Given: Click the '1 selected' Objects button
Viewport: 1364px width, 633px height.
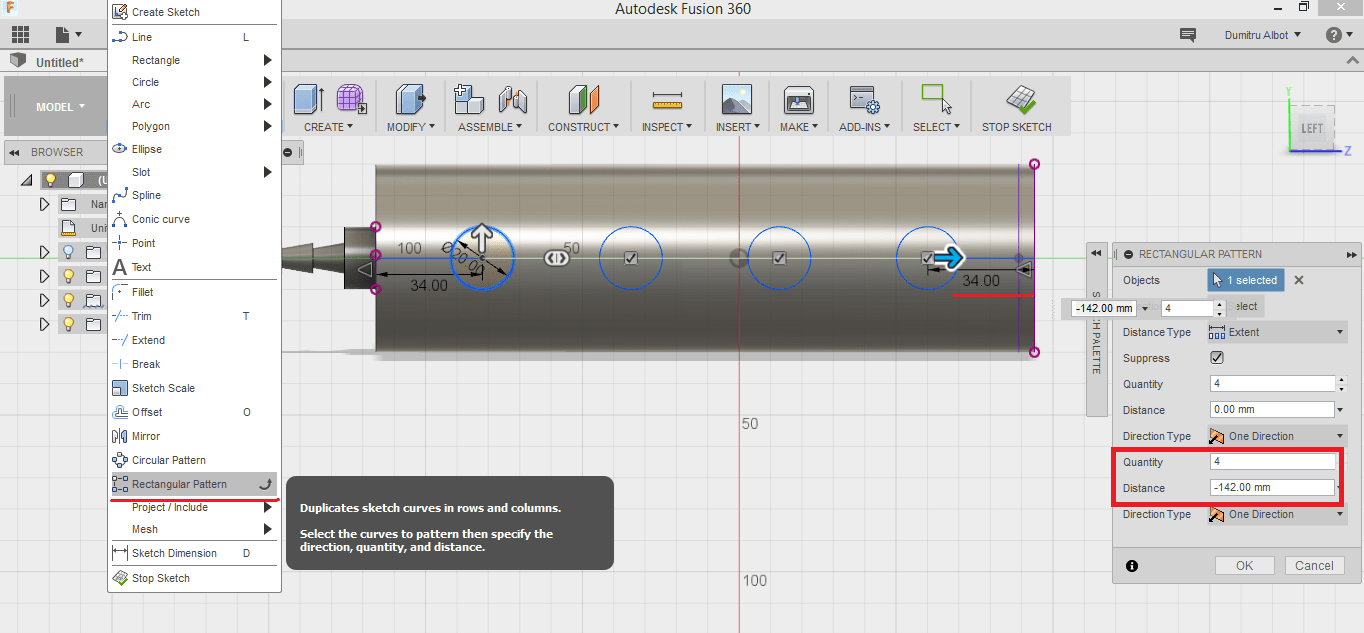Looking at the screenshot, I should [1246, 280].
